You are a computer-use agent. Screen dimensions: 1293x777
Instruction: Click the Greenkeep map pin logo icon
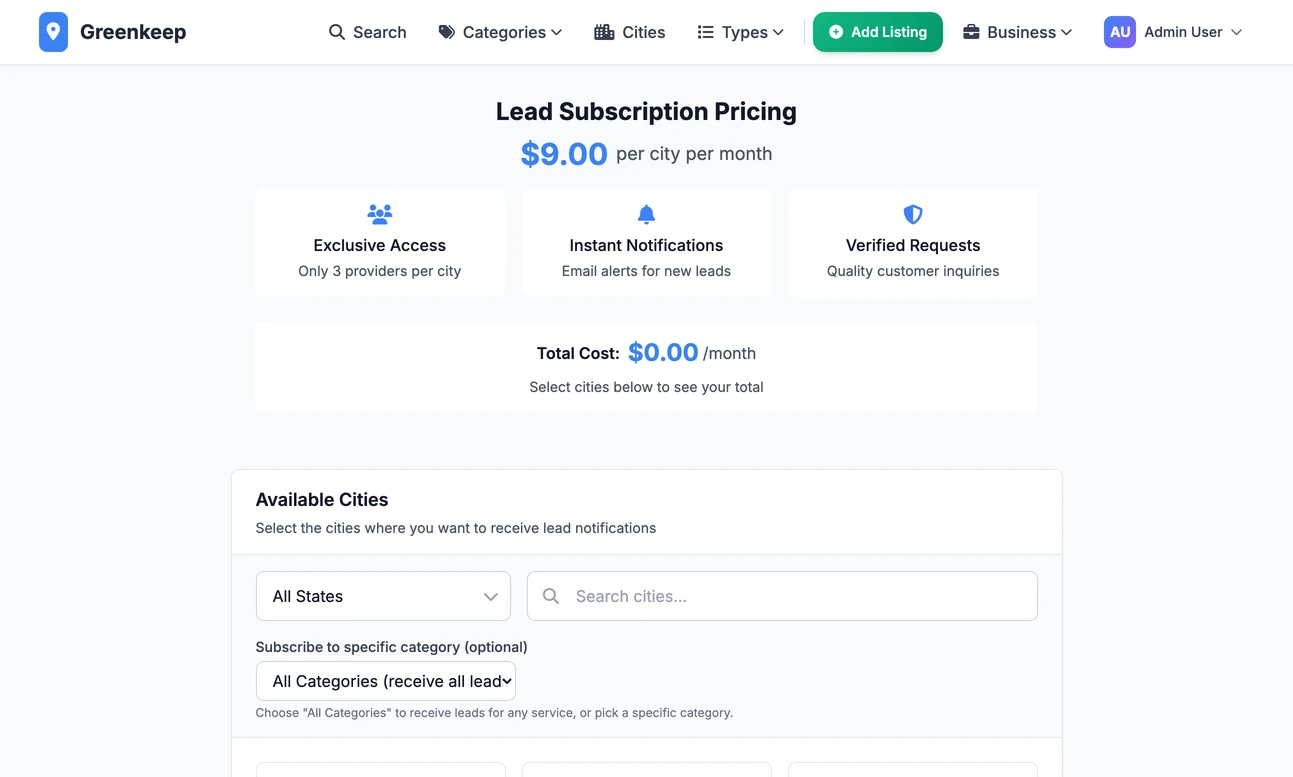pyautogui.click(x=53, y=32)
